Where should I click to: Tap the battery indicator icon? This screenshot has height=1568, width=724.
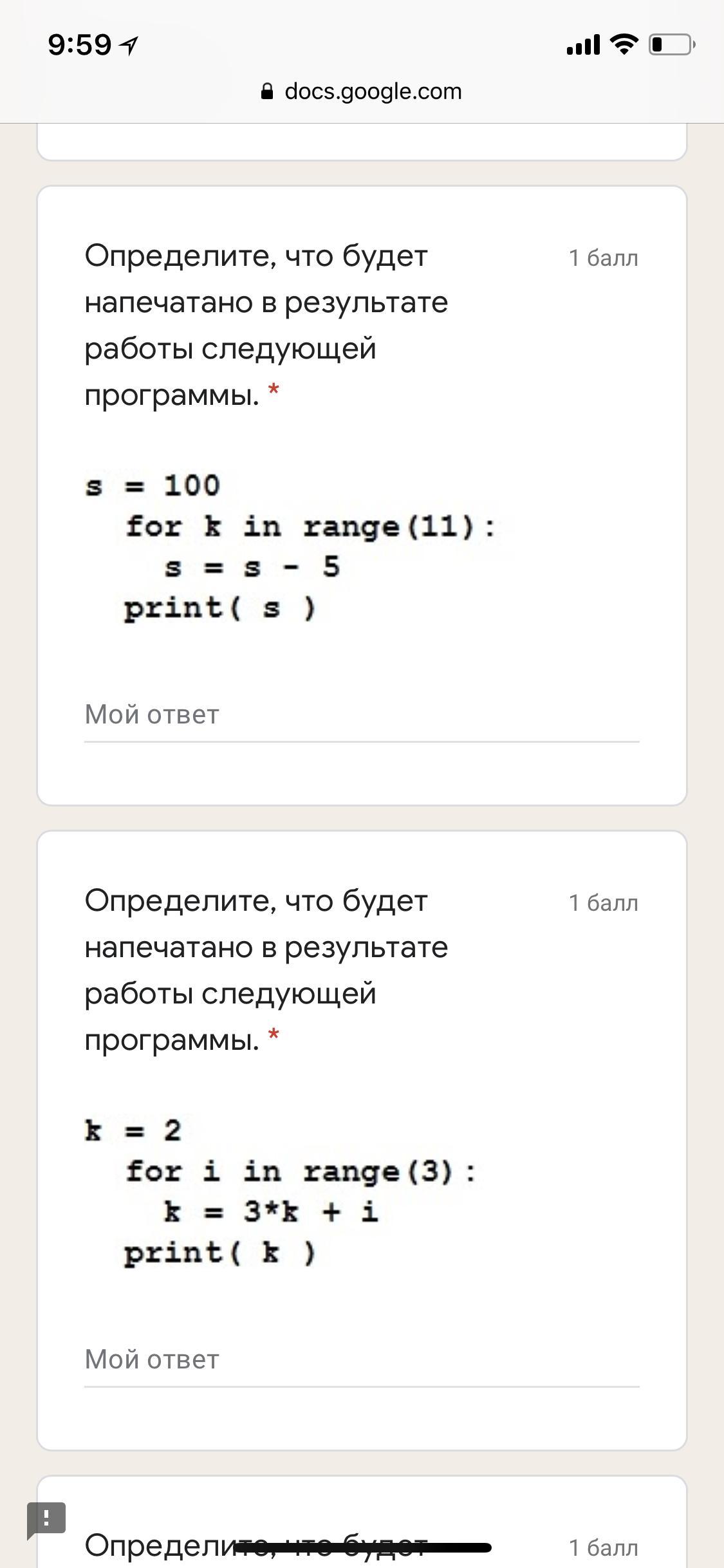tap(672, 44)
